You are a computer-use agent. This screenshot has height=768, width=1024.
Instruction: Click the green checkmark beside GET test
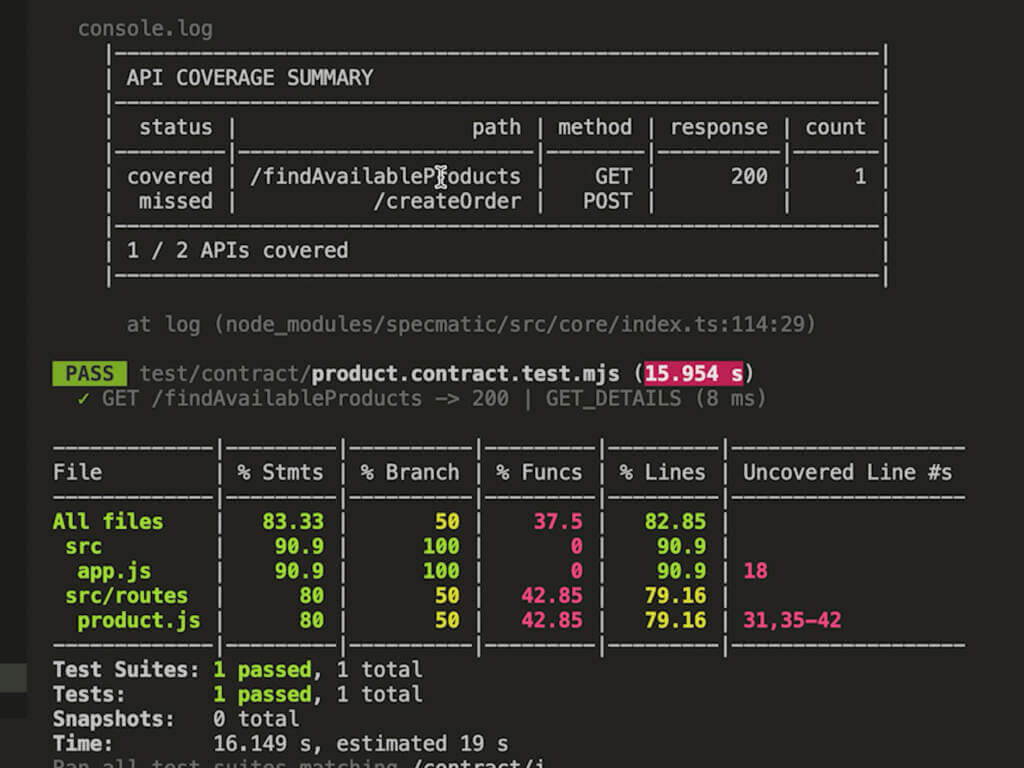(x=83, y=398)
